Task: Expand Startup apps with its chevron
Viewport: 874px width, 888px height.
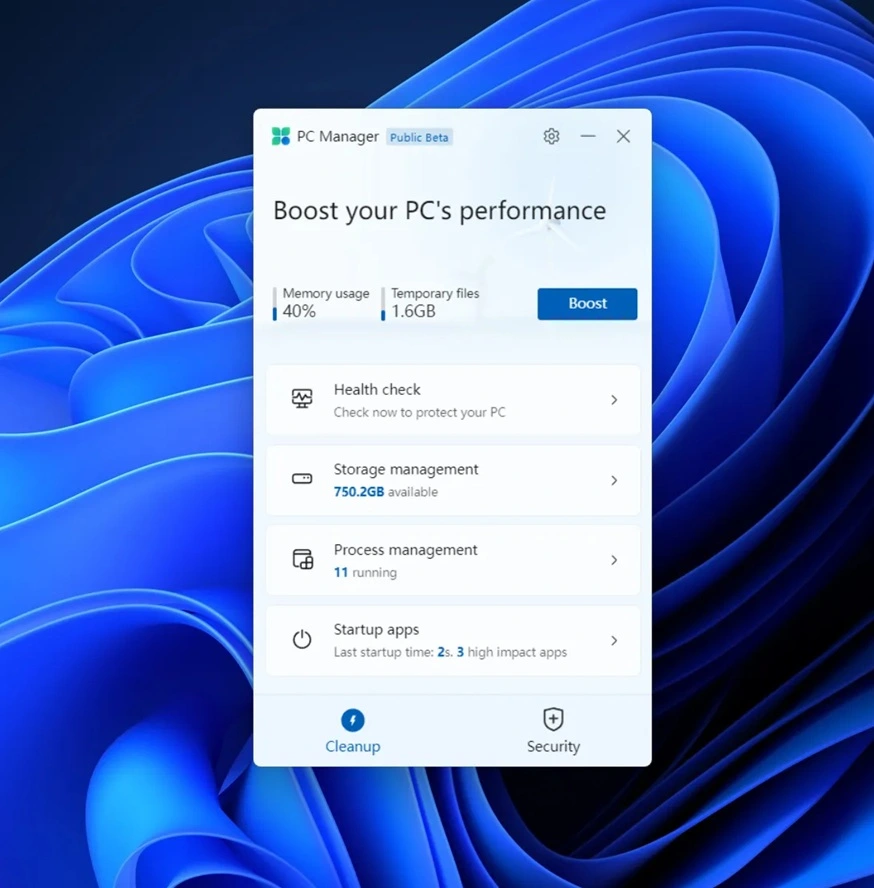Action: click(x=614, y=641)
